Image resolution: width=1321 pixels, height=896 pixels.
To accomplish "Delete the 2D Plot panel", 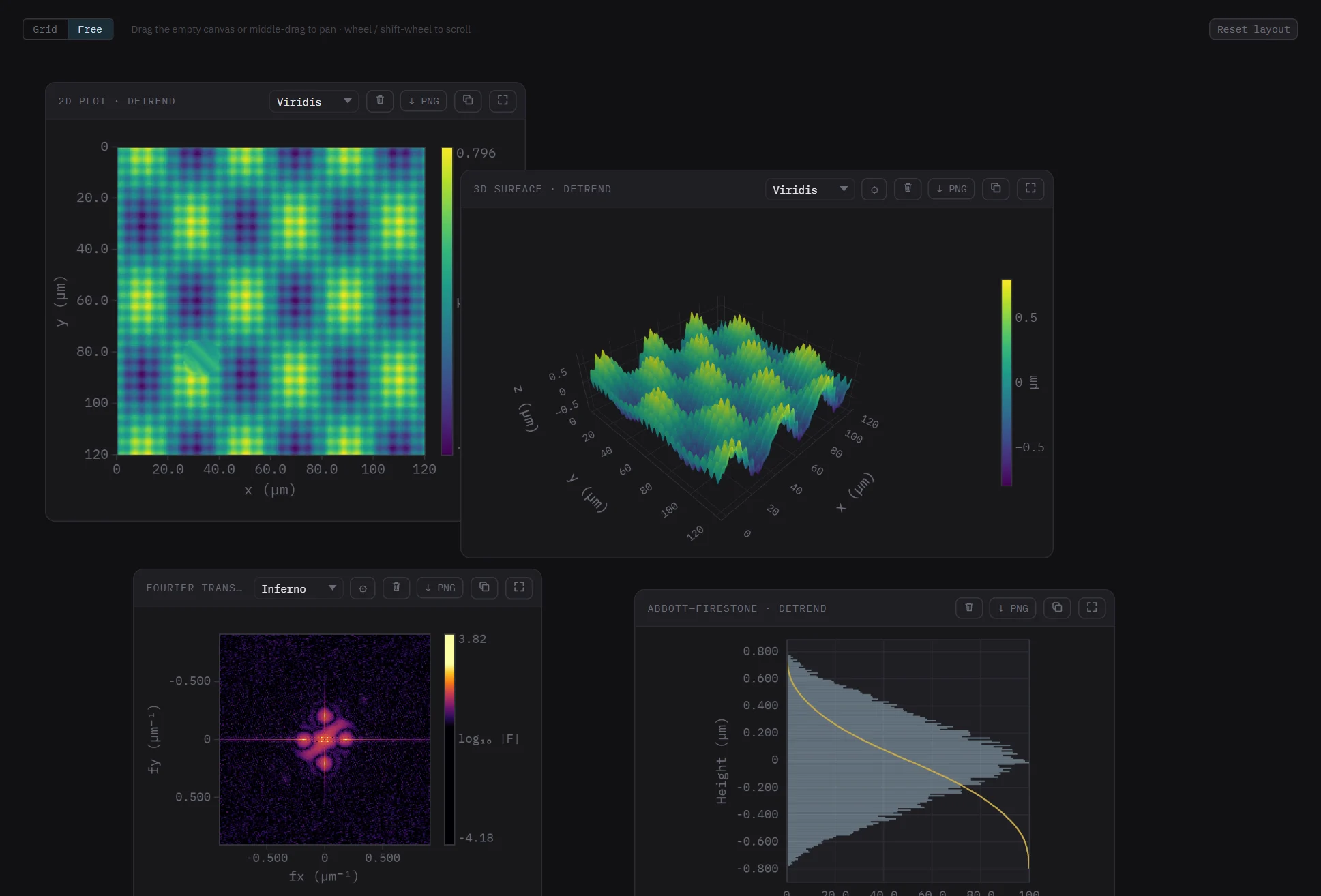I will [x=380, y=101].
